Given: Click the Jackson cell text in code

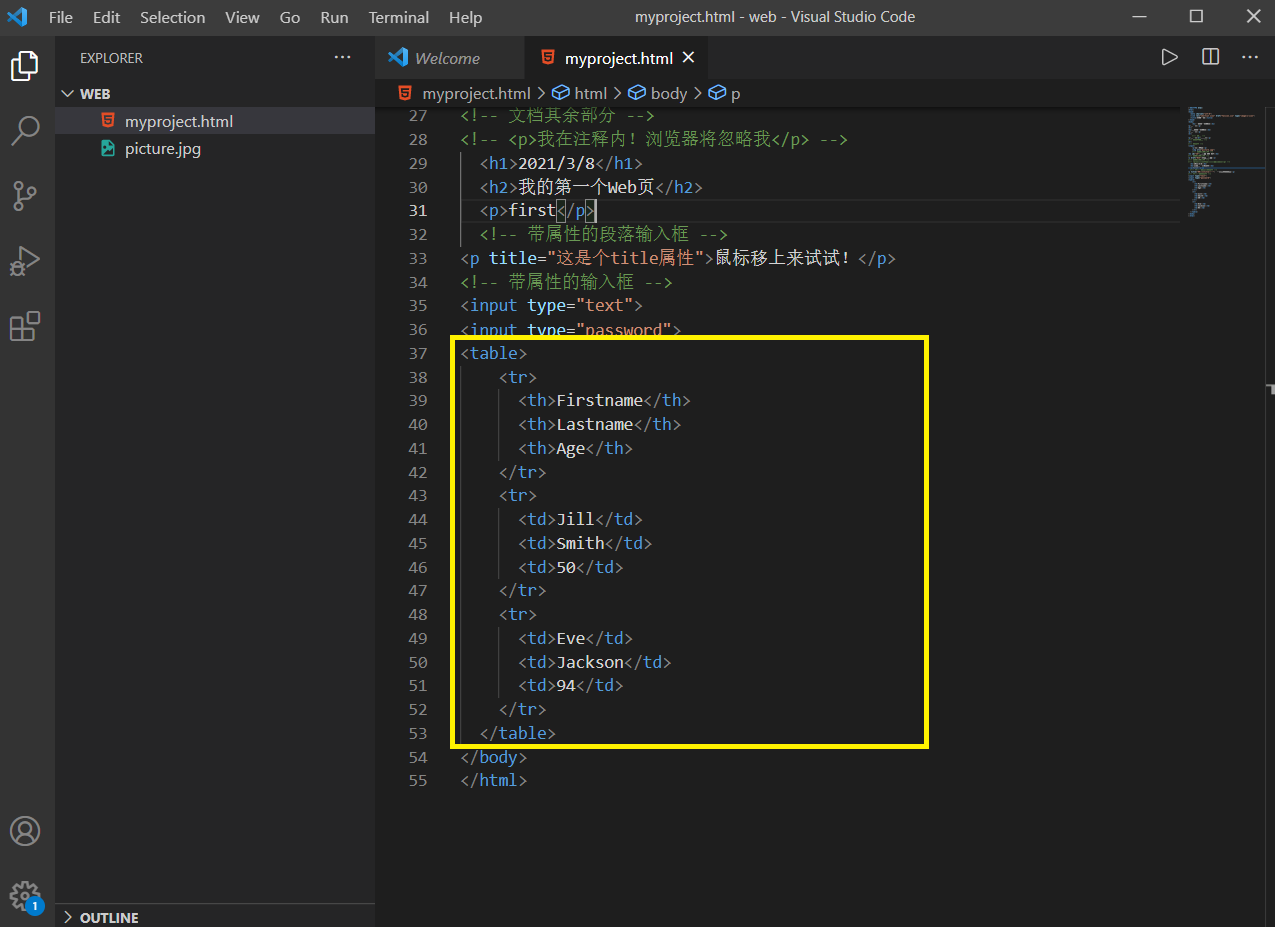Looking at the screenshot, I should pyautogui.click(x=590, y=662).
